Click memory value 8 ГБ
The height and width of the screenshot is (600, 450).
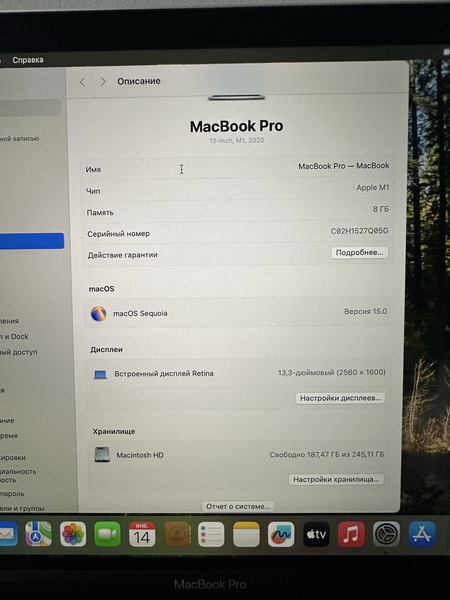click(381, 209)
